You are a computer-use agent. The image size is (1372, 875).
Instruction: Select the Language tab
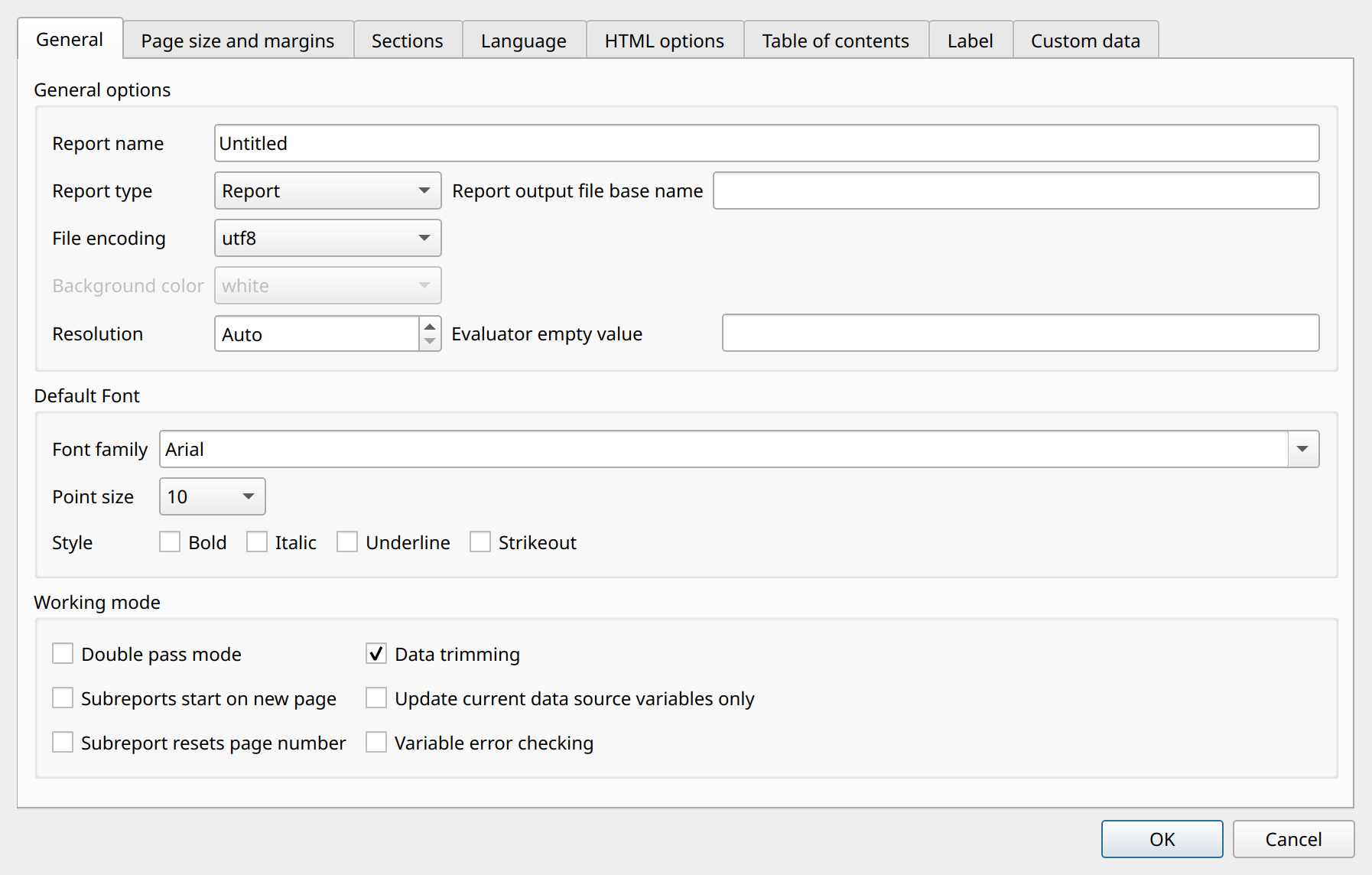pos(524,41)
